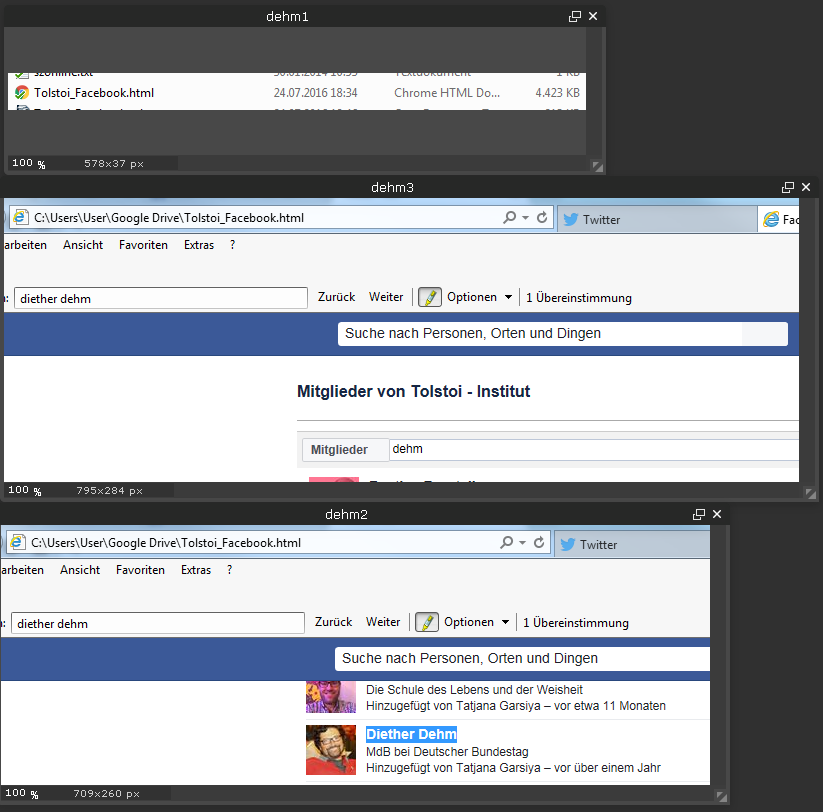Switch to the Twitter tab in dehm2
This screenshot has height=812, width=823.
click(x=632, y=544)
